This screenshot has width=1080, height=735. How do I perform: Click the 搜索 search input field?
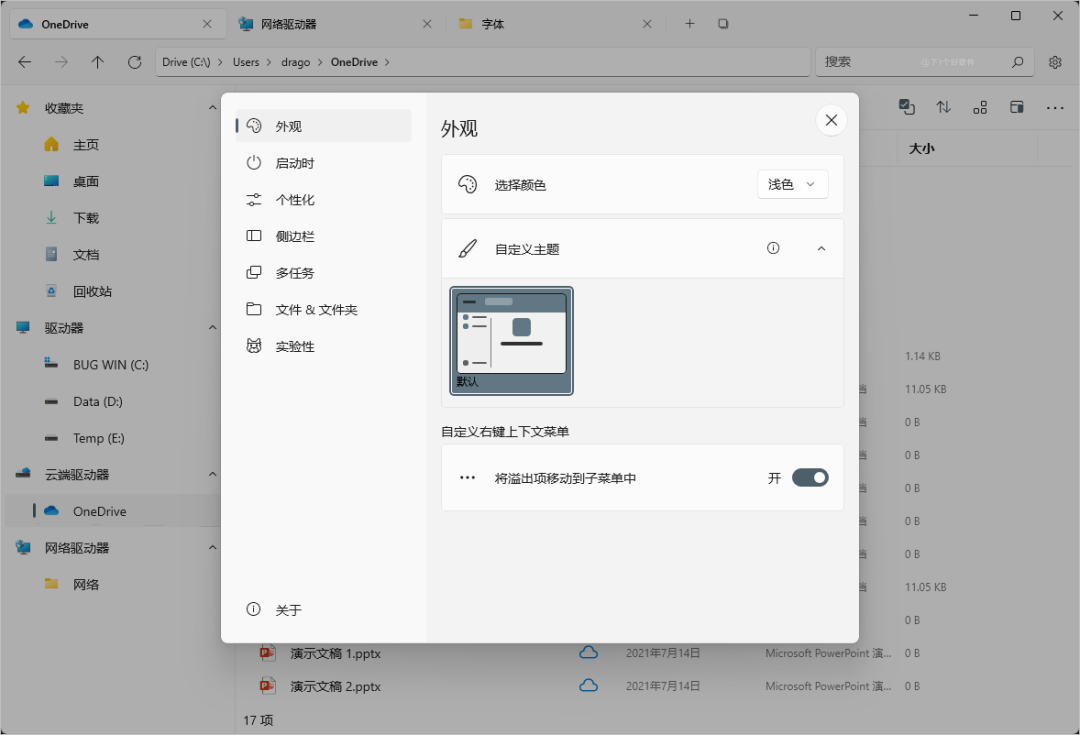(910, 62)
